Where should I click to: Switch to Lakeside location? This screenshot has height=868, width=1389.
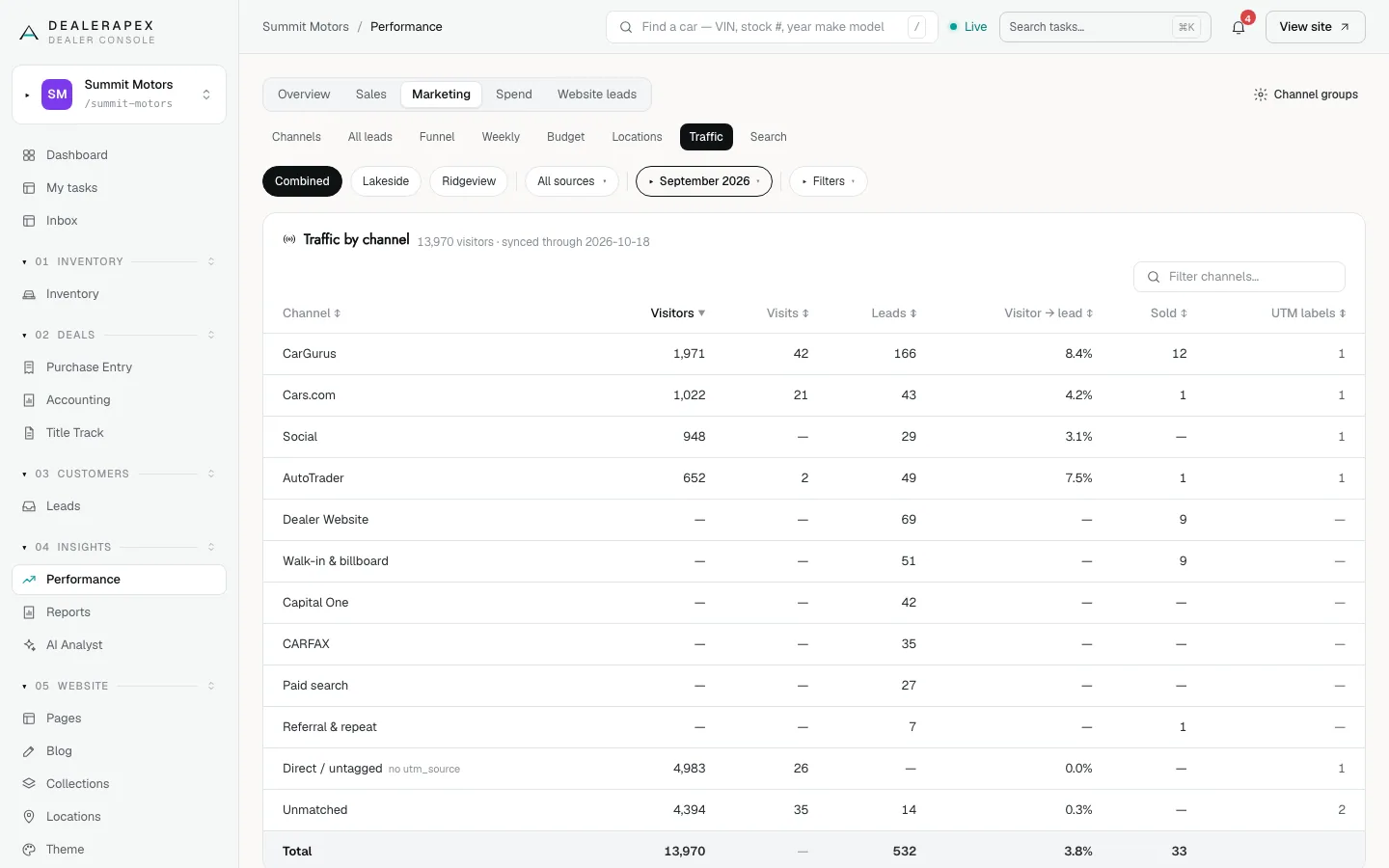coord(386,181)
